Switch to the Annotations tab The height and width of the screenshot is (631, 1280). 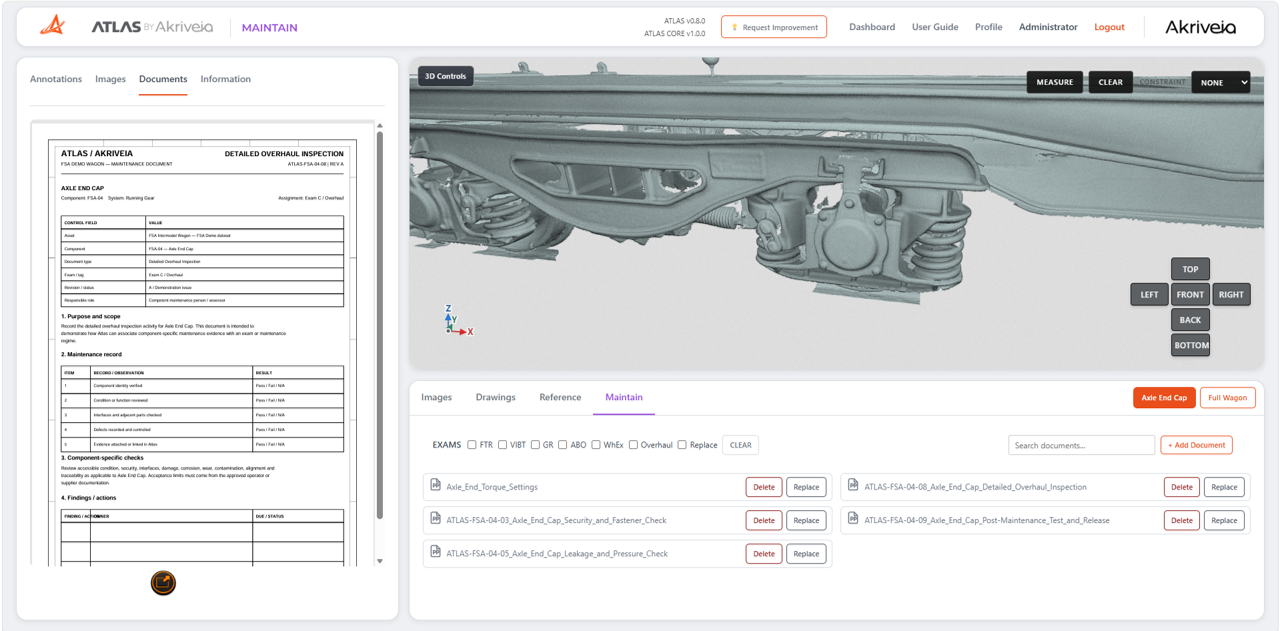[56, 79]
